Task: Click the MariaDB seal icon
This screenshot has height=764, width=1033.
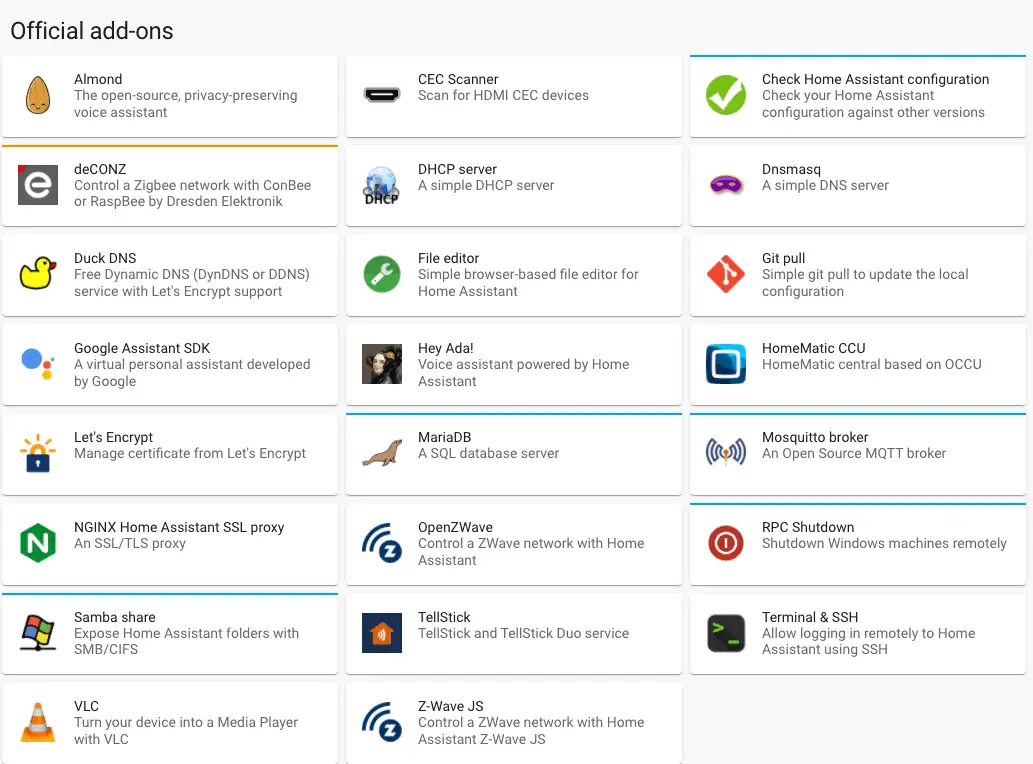Action: click(382, 454)
